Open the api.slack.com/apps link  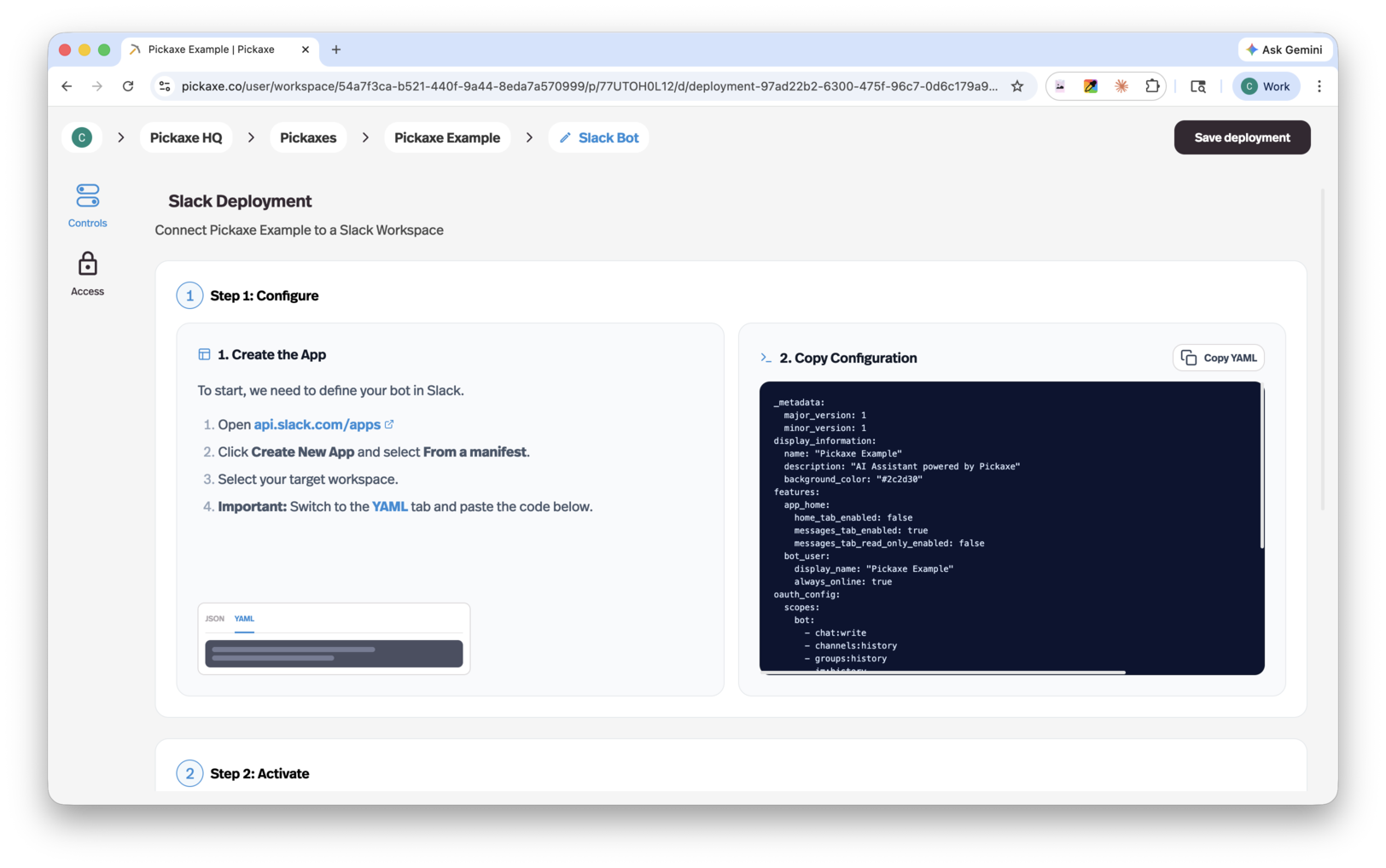point(317,424)
